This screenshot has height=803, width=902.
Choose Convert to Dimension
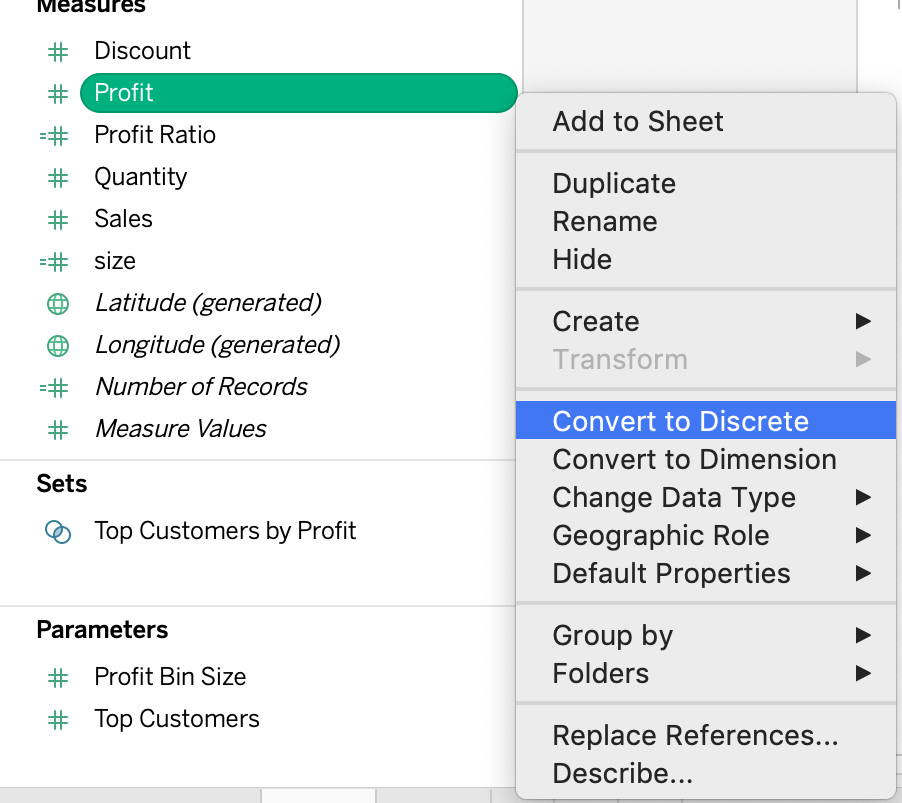pyautogui.click(x=706, y=459)
